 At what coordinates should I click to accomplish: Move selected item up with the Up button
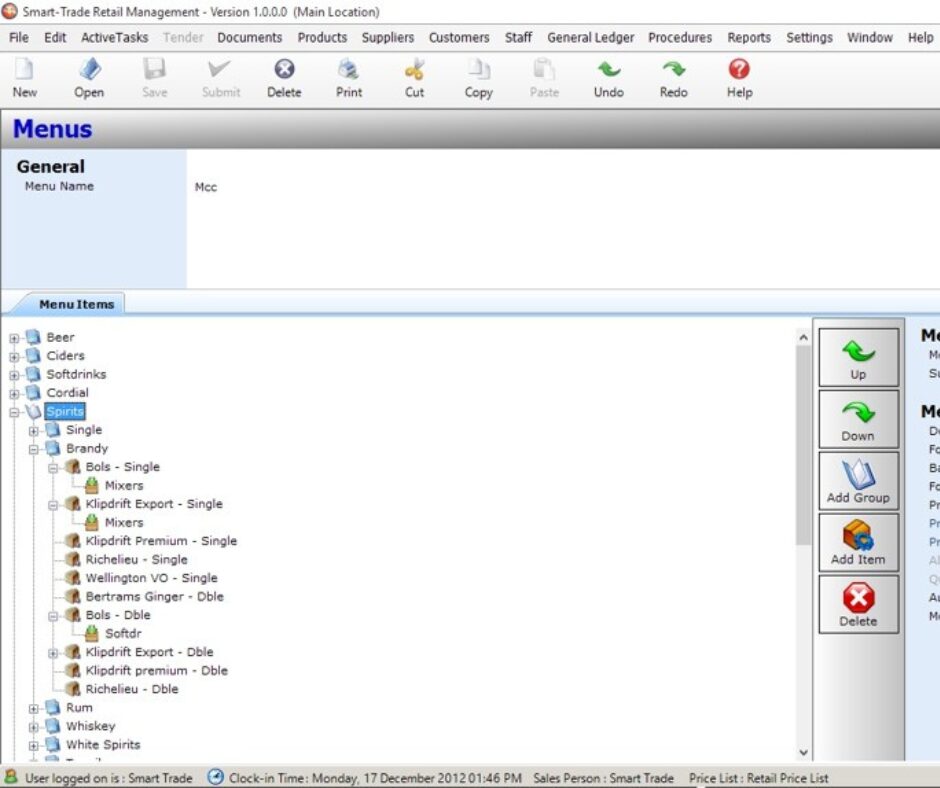(x=858, y=357)
